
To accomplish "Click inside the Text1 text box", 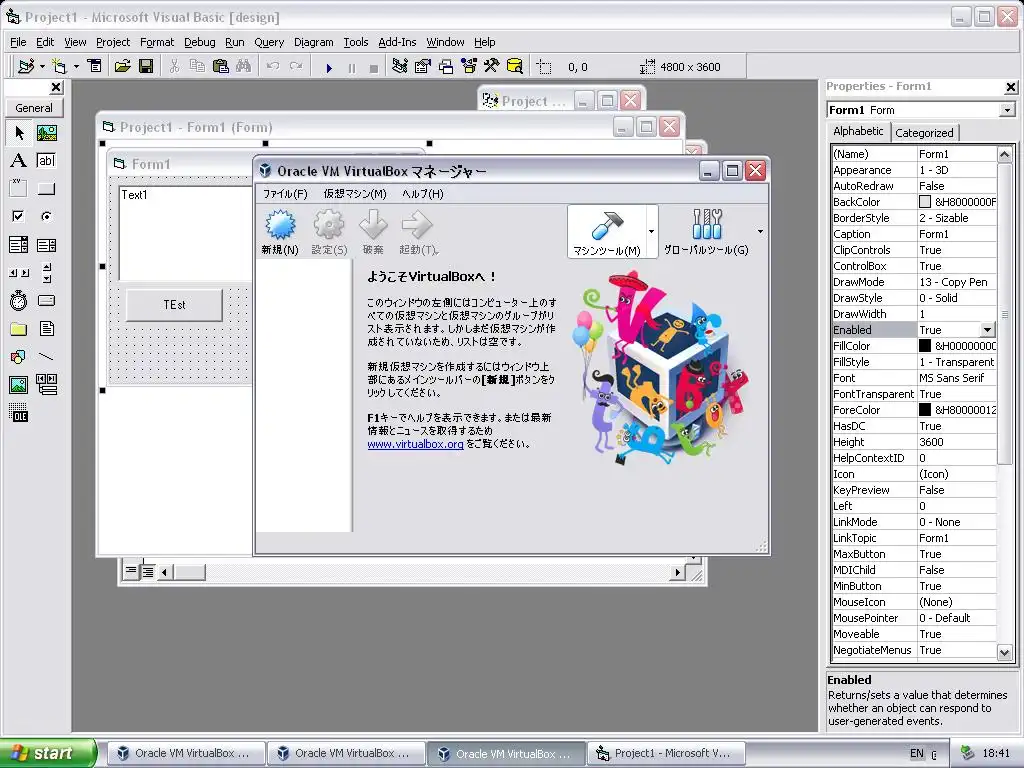I will tap(185, 233).
